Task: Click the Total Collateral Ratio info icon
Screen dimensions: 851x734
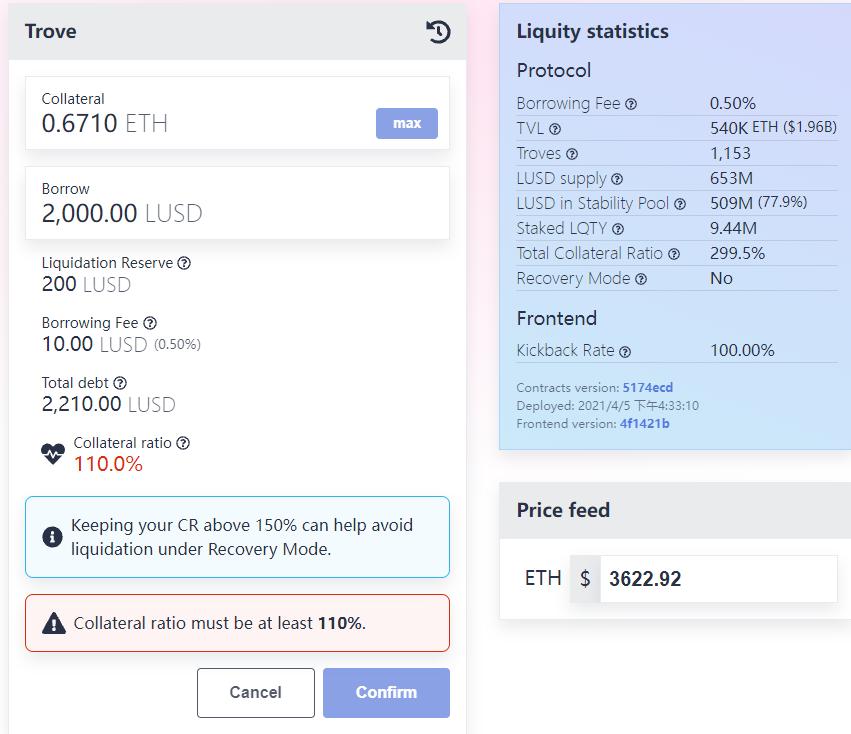Action: (674, 254)
